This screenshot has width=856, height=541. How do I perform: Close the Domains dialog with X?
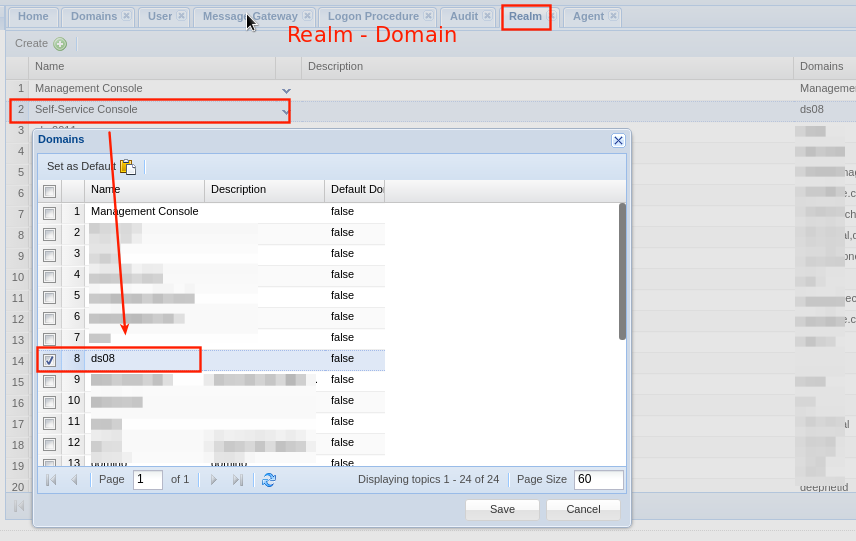tap(618, 141)
